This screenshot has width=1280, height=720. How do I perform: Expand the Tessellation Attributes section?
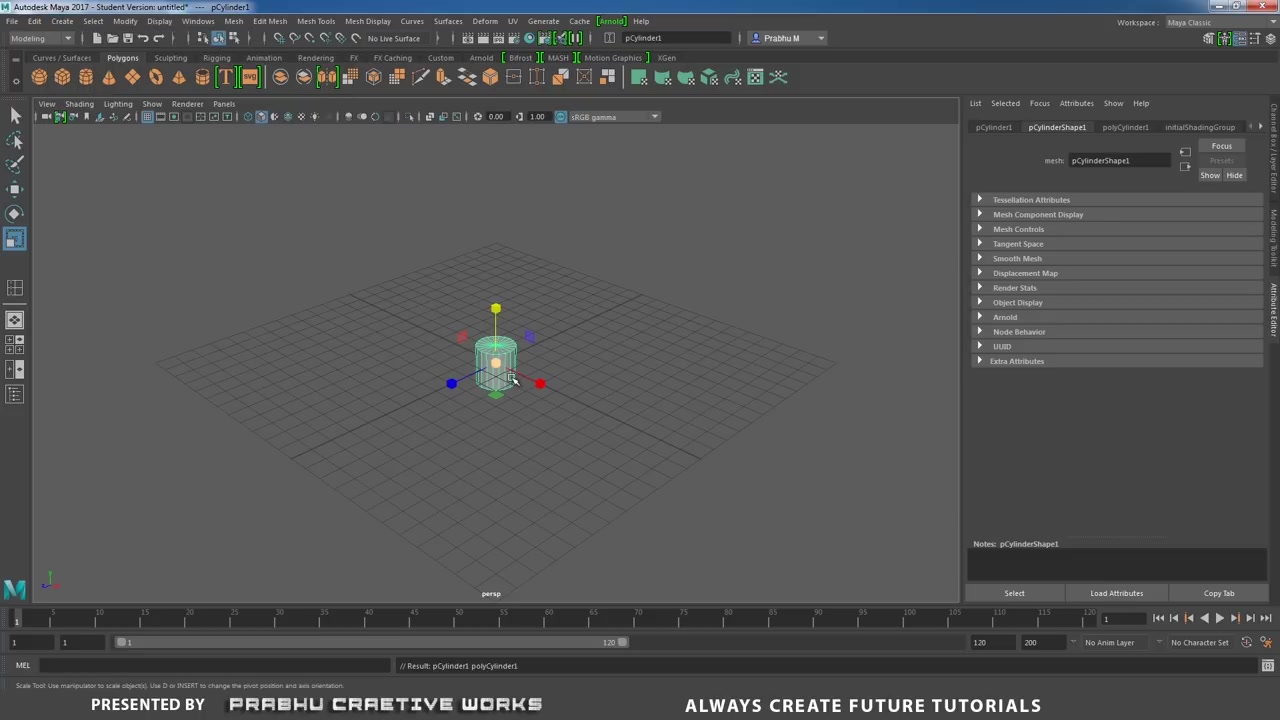pyautogui.click(x=1031, y=199)
